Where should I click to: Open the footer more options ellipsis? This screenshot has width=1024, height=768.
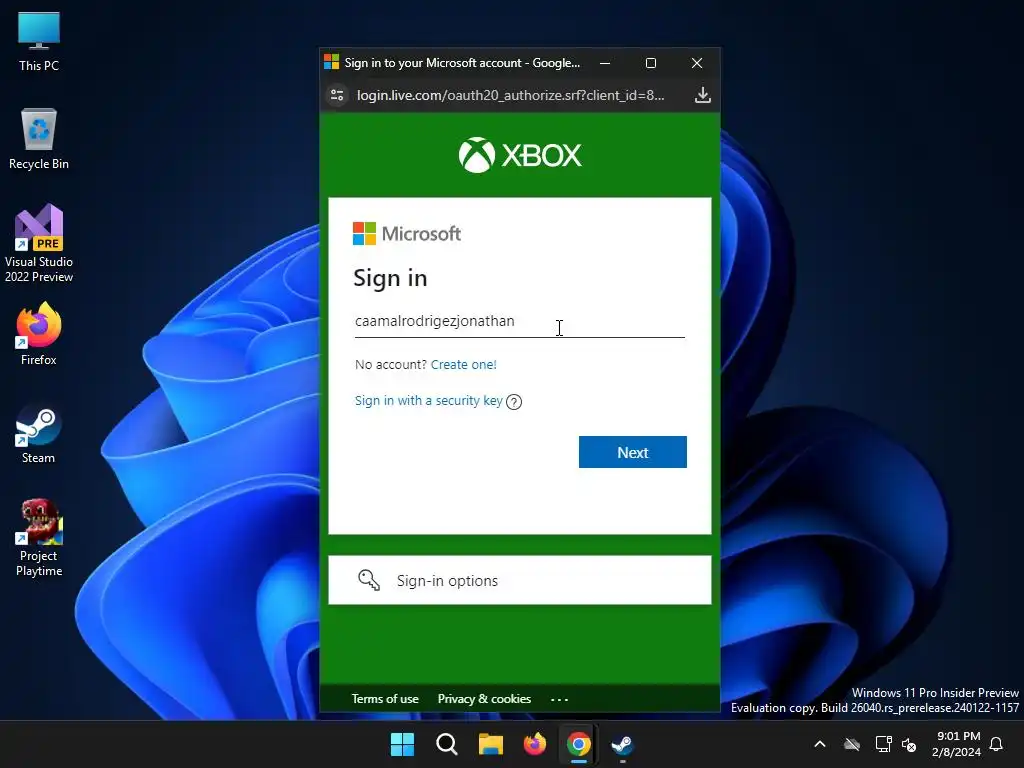tap(560, 699)
